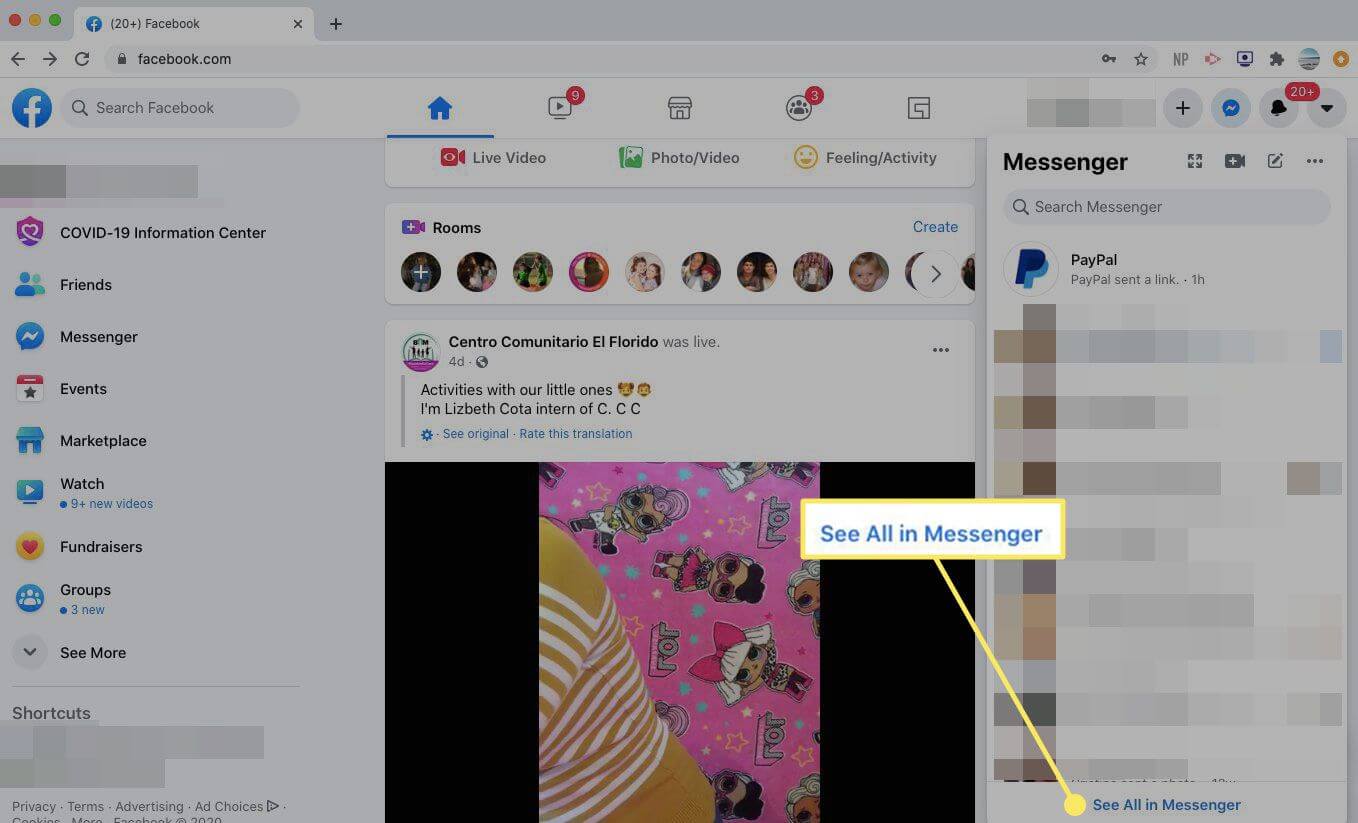
Task: Open Centro Comunitario El Florido page link
Action: [x=553, y=342]
